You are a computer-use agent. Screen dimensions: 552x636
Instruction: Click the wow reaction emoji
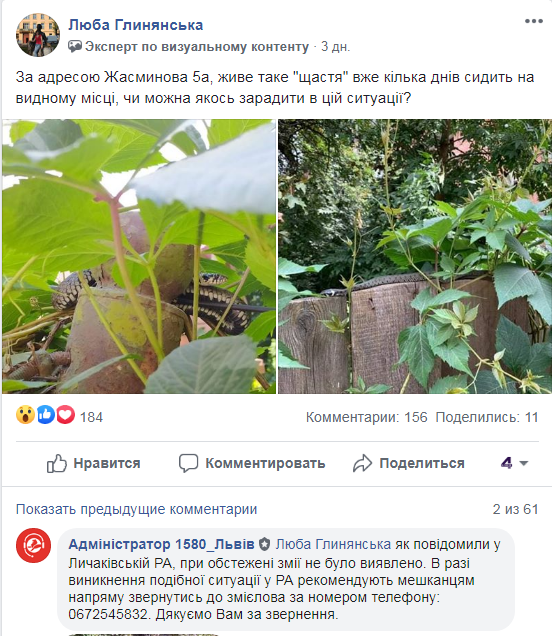coord(25,415)
